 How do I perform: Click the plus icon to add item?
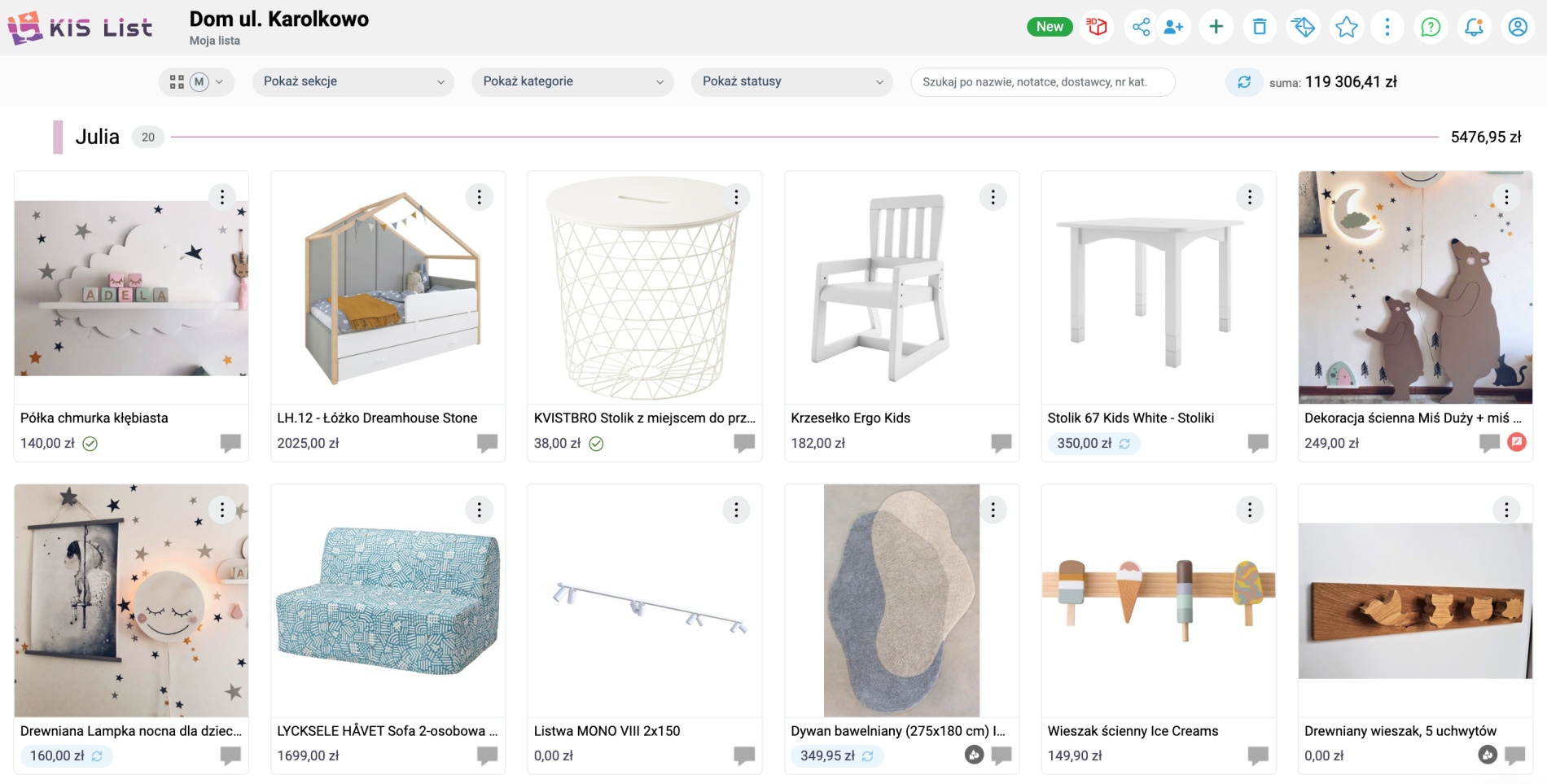tap(1216, 27)
